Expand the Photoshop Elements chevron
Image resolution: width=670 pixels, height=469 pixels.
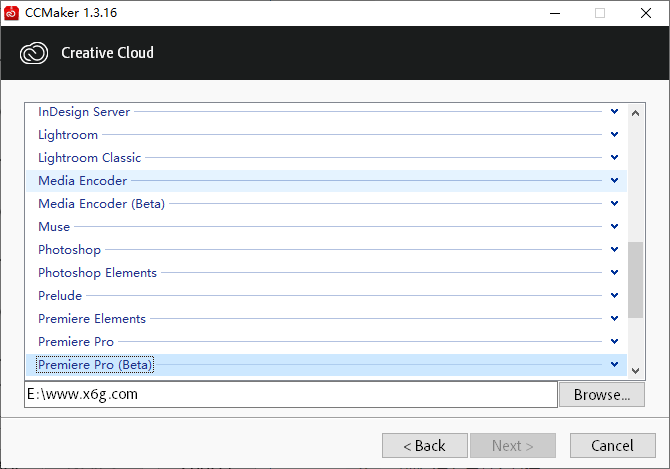click(x=614, y=273)
